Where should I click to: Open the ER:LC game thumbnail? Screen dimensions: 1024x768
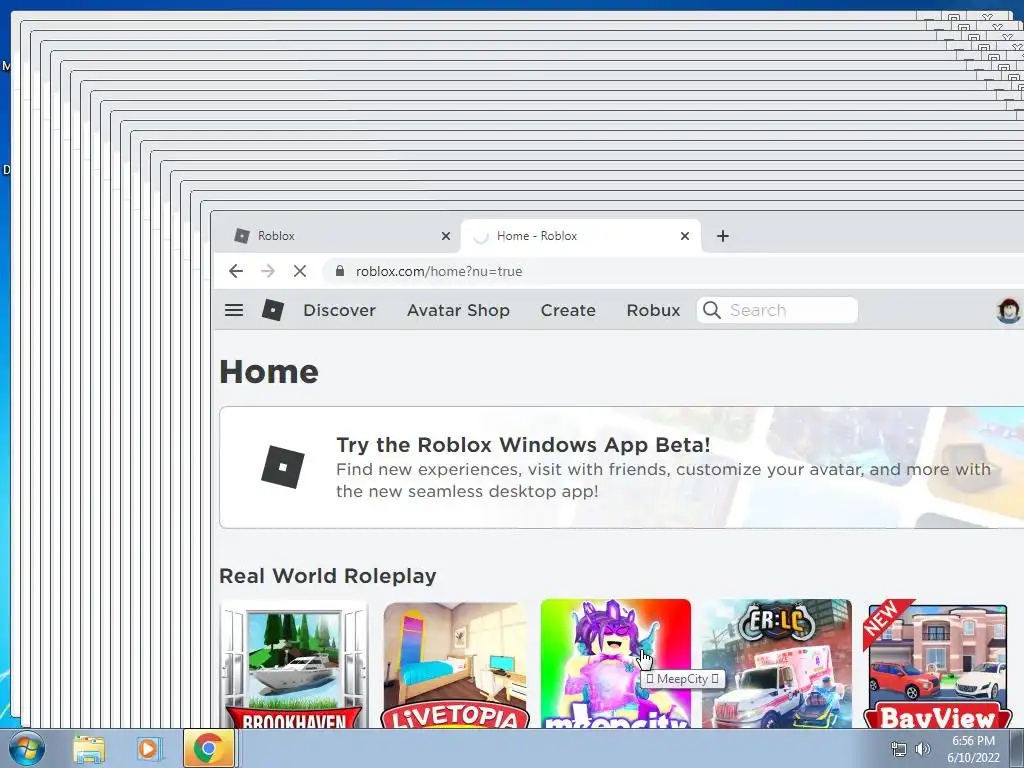[776, 664]
